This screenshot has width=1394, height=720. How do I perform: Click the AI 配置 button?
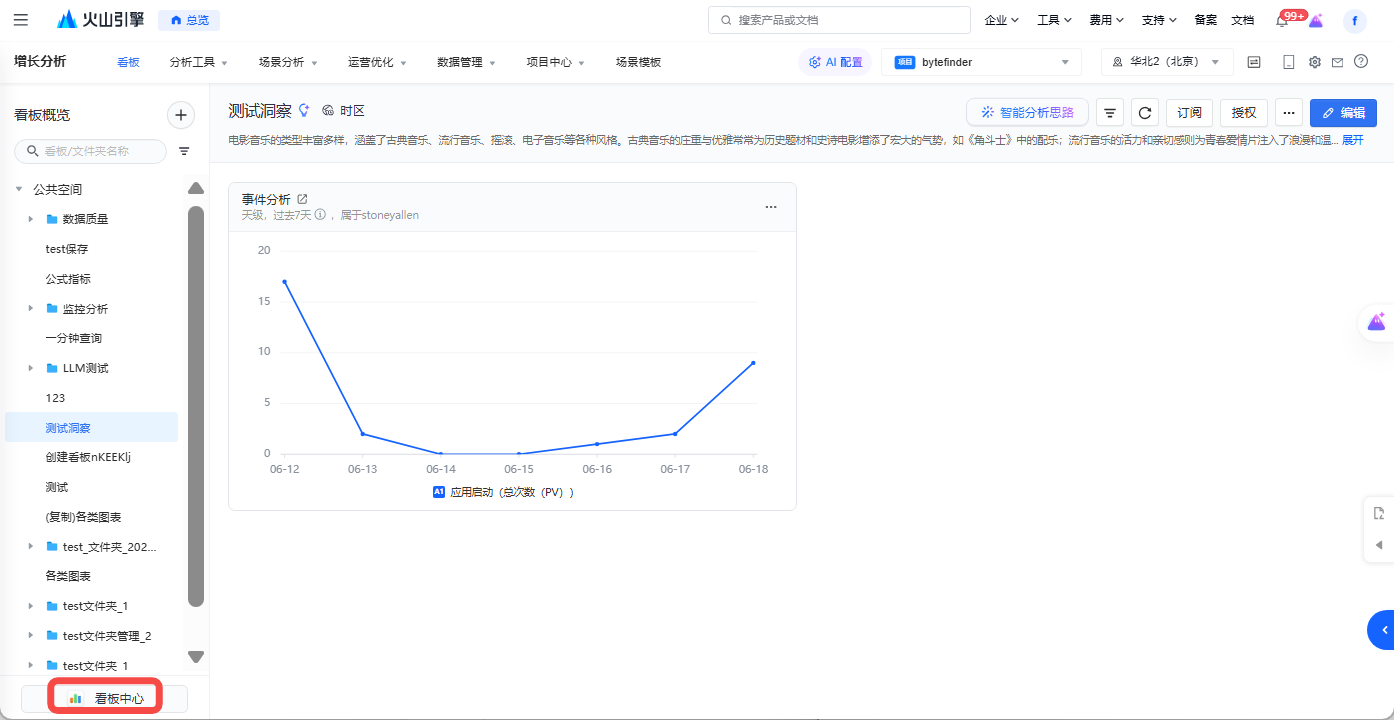835,62
